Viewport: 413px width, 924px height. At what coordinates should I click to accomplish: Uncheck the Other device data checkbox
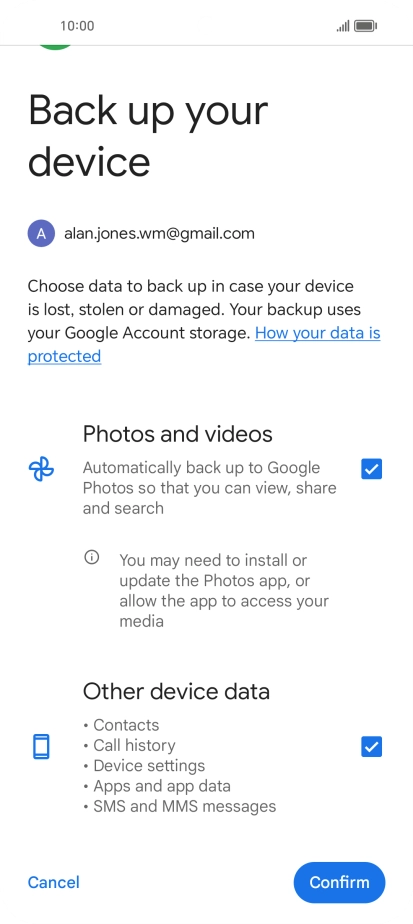371,747
